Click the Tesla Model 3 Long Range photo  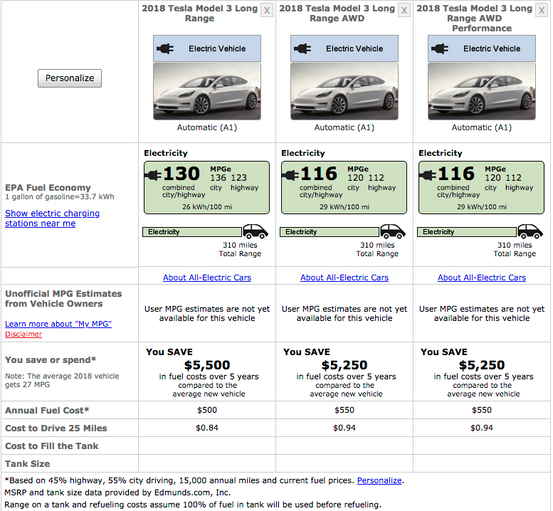207,91
